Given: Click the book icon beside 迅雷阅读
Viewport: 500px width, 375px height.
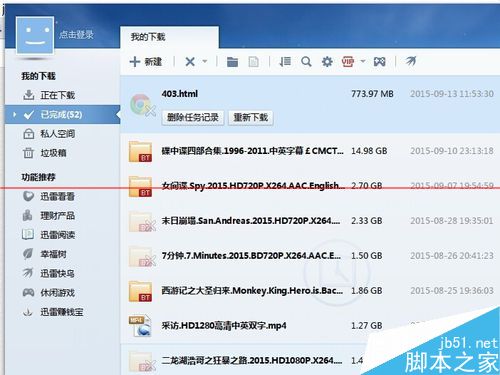Looking at the screenshot, I should pos(28,235).
